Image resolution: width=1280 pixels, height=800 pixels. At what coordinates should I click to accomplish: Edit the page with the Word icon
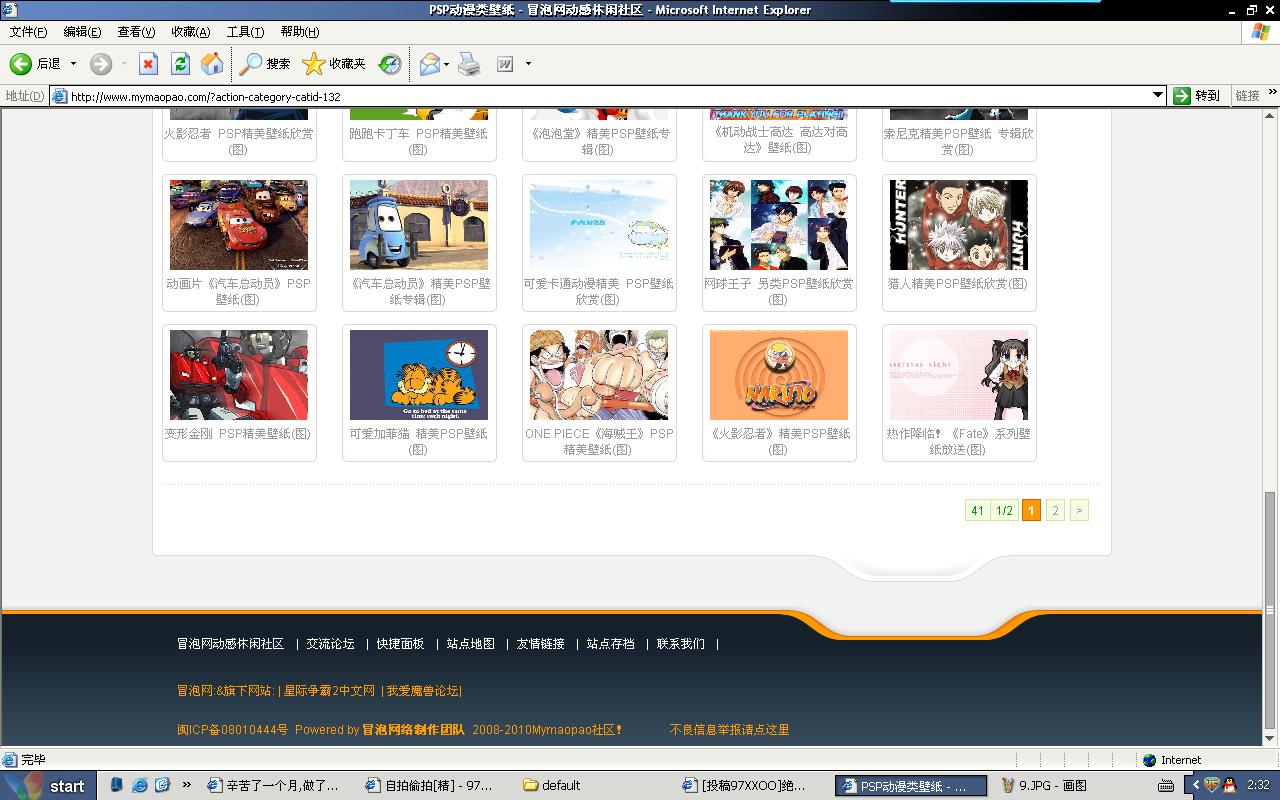(505, 64)
